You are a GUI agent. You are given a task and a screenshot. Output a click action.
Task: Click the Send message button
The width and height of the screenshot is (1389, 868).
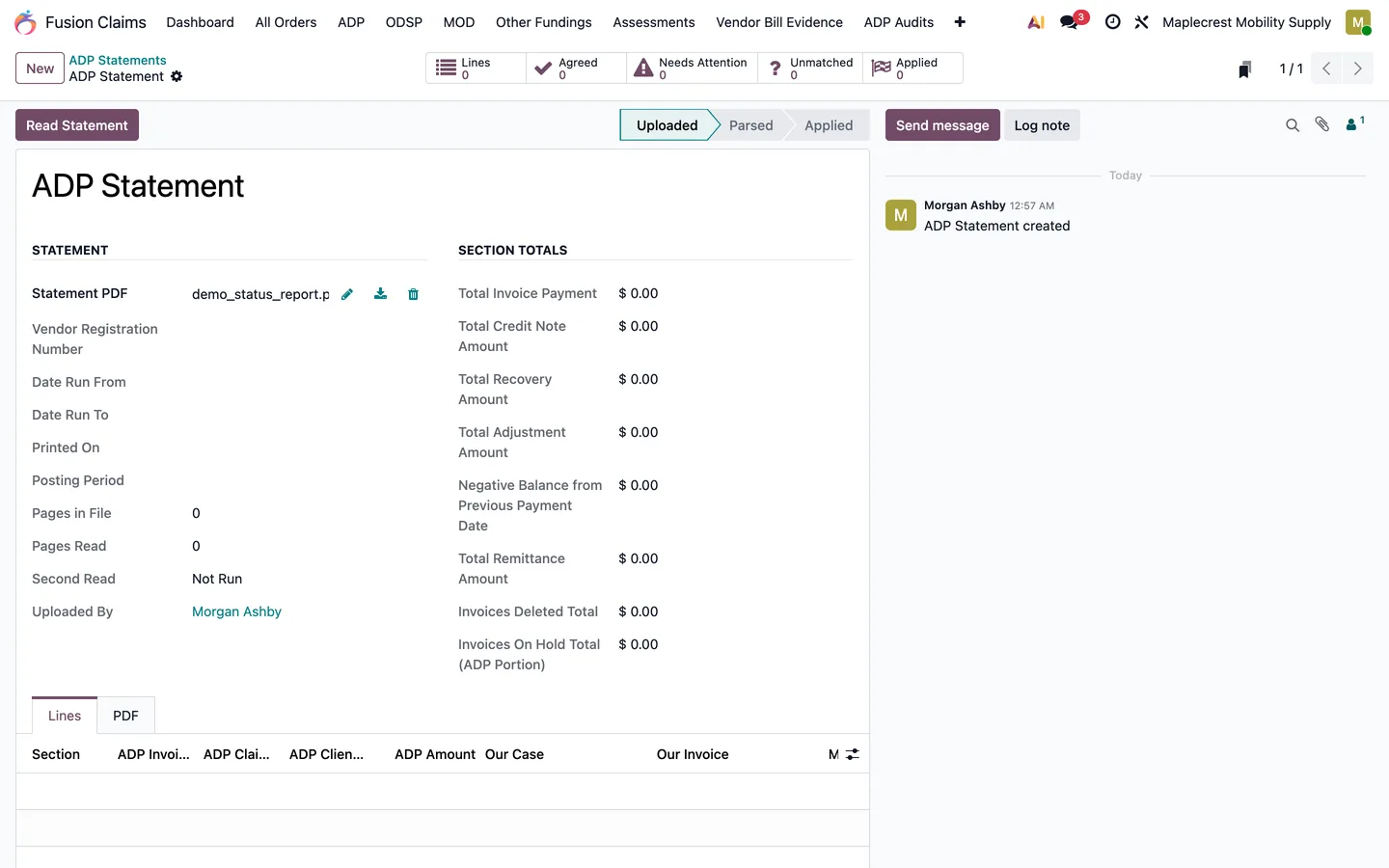point(942,125)
